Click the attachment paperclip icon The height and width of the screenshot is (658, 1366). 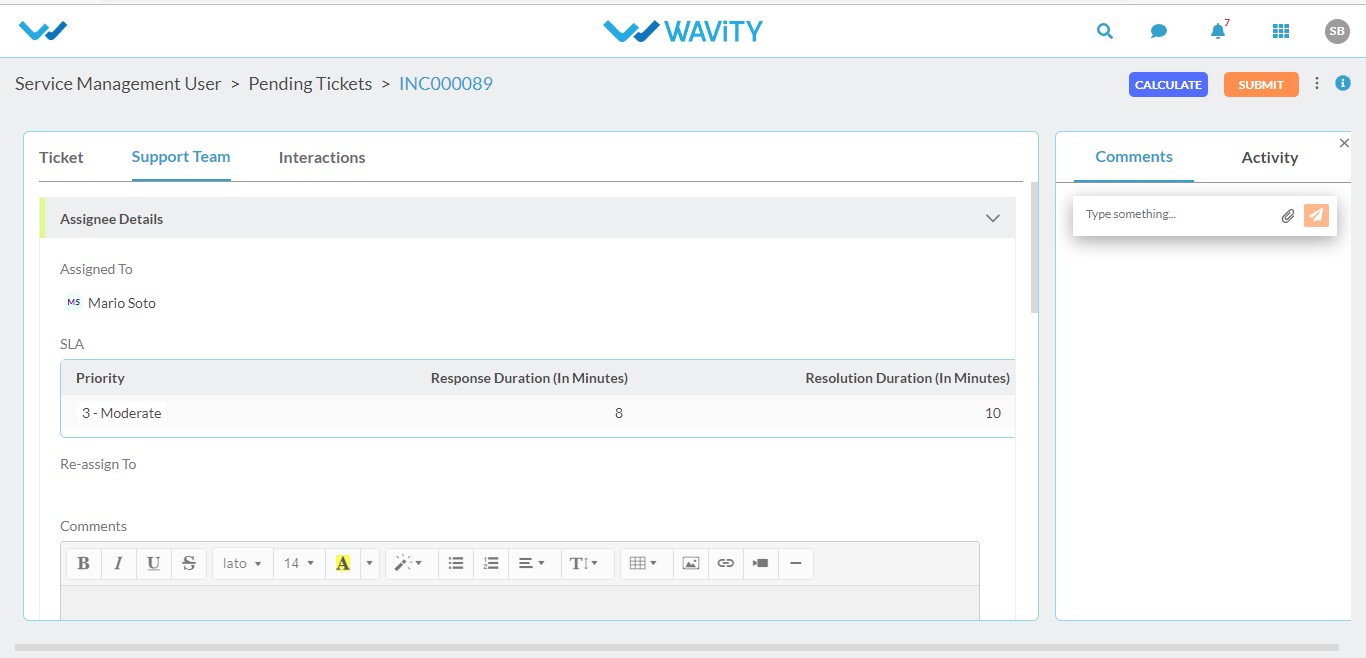tap(1288, 215)
